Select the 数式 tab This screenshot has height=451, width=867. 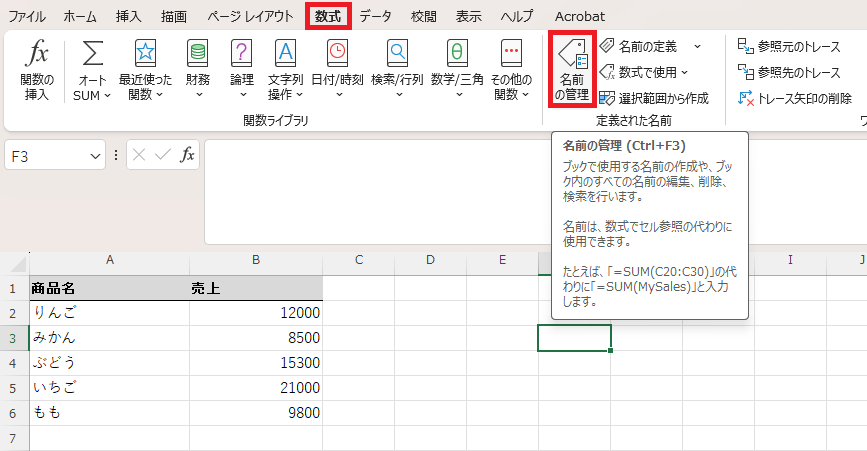click(328, 17)
